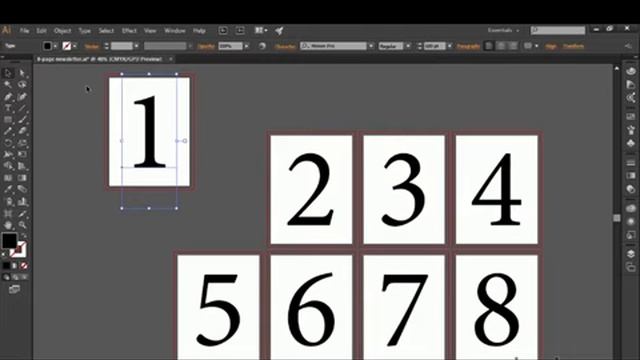Select the Line Segment tool

(x=22, y=108)
